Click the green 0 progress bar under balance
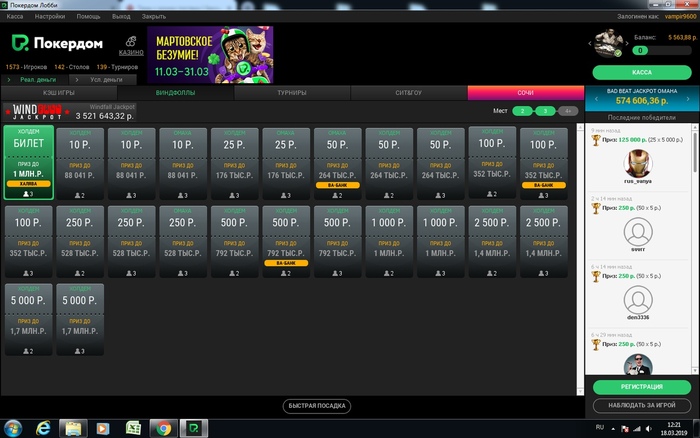The width and height of the screenshot is (700, 438). point(662,50)
